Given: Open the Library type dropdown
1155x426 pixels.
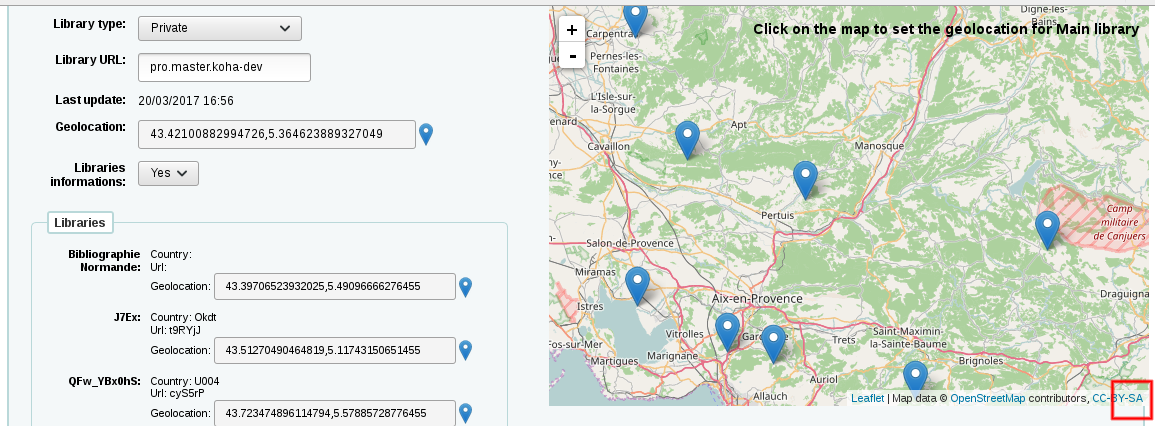Looking at the screenshot, I should pos(219,28).
